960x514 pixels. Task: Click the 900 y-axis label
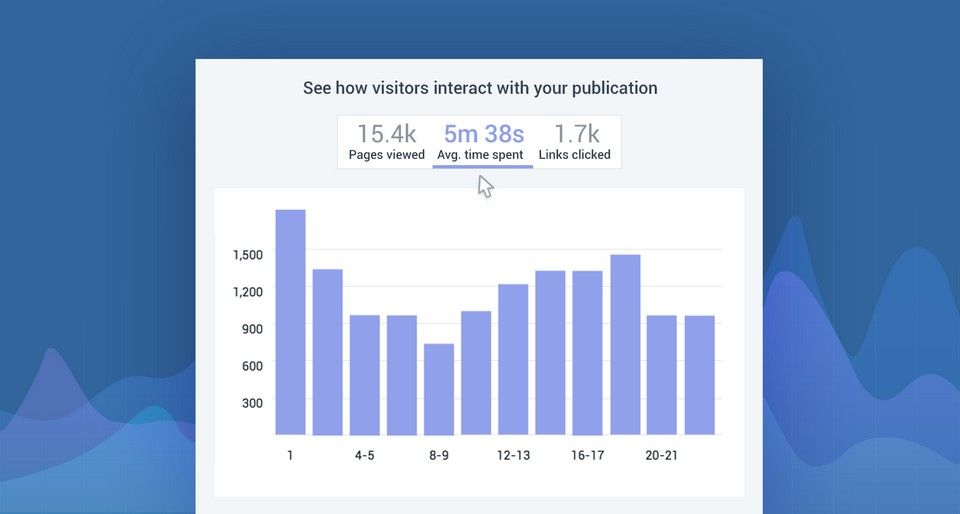coord(250,328)
